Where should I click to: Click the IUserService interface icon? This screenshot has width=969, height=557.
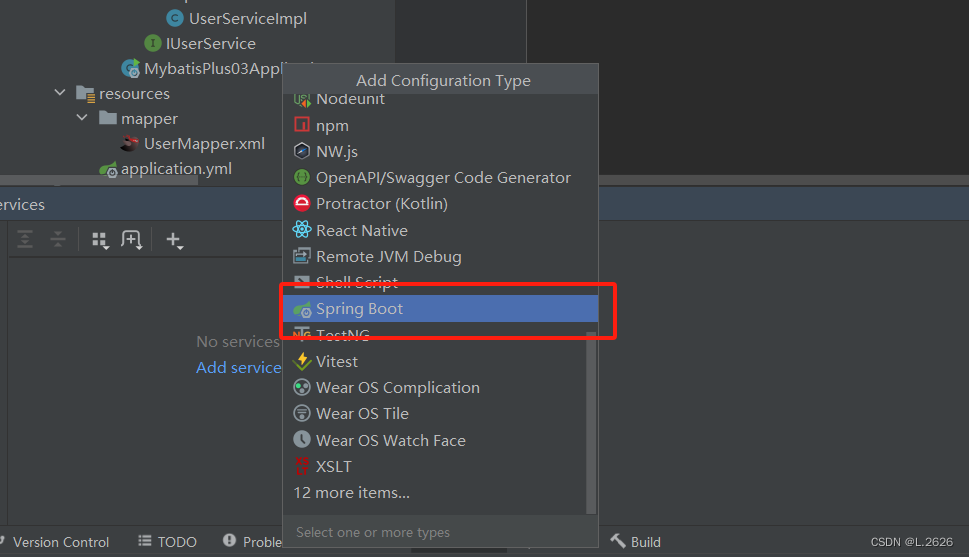click(153, 43)
